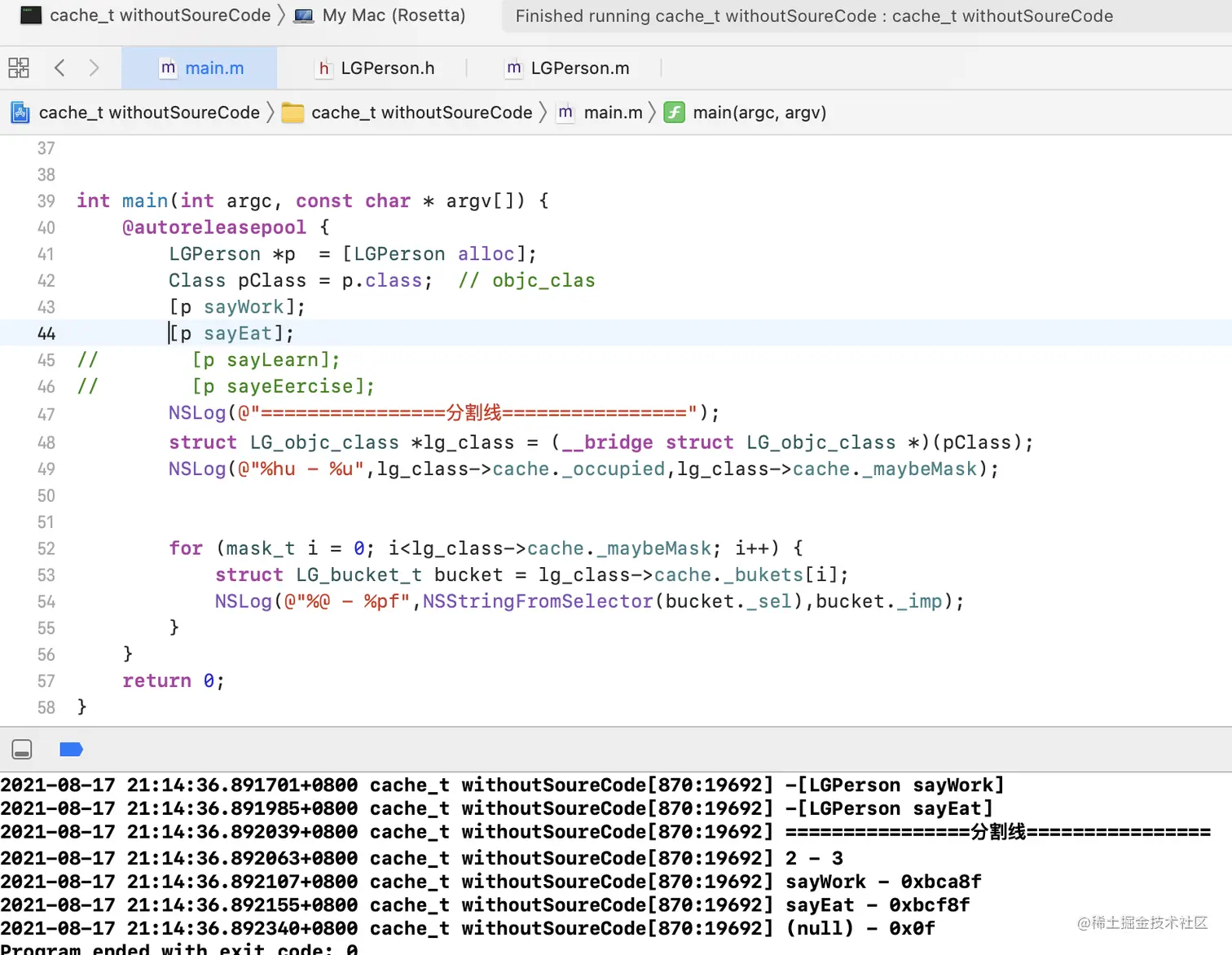Screen dimensions: 1232x955
Task: Toggle the debug area visibility button
Action: 22,750
